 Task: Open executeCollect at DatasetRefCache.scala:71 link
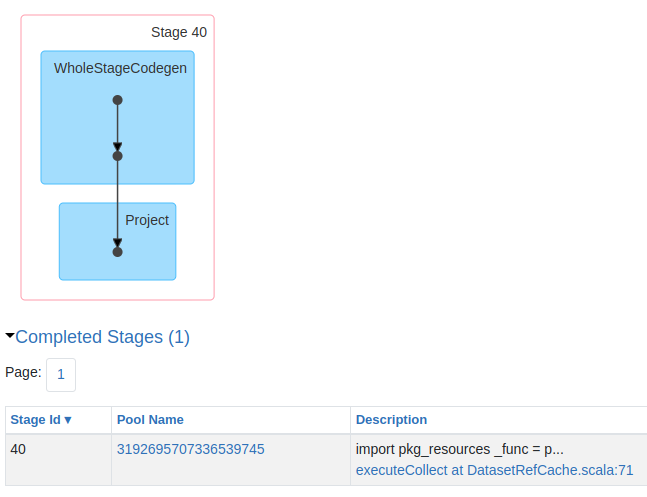[494, 470]
